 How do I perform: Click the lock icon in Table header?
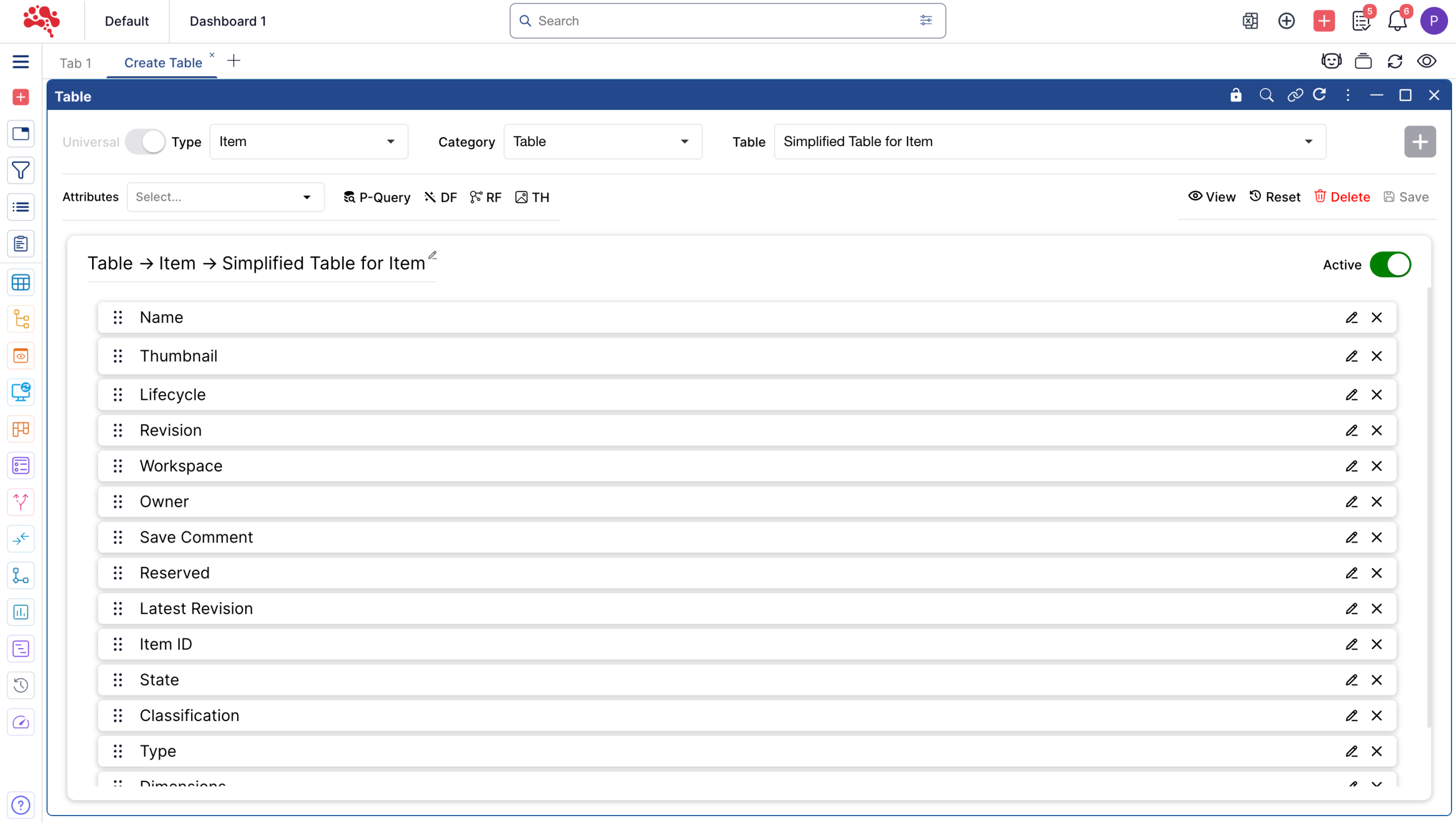pos(1235,96)
